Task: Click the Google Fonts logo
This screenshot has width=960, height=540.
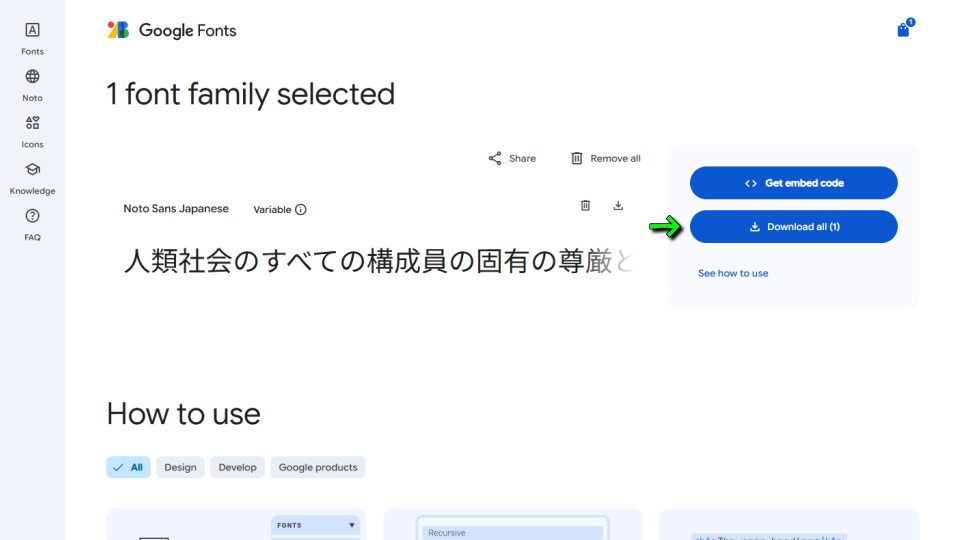Action: coord(172,30)
